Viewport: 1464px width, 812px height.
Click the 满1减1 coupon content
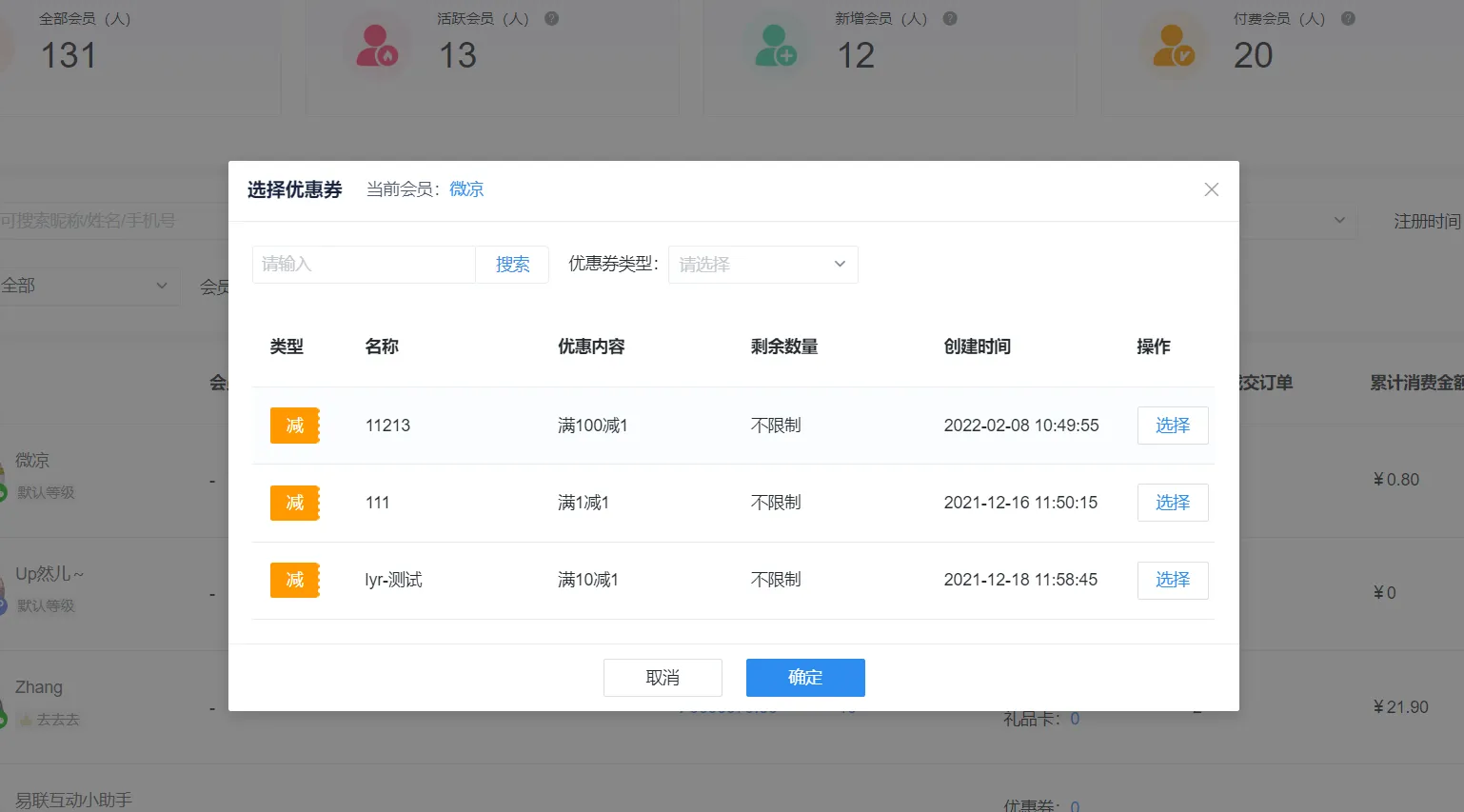click(x=584, y=503)
